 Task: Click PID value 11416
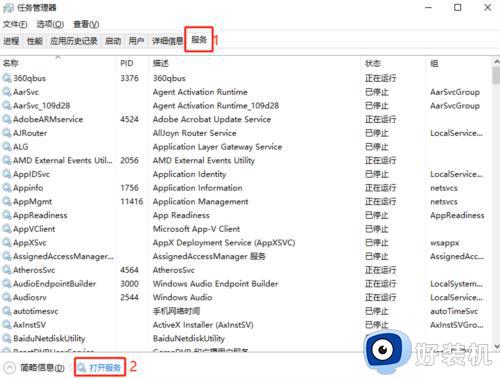(x=132, y=201)
